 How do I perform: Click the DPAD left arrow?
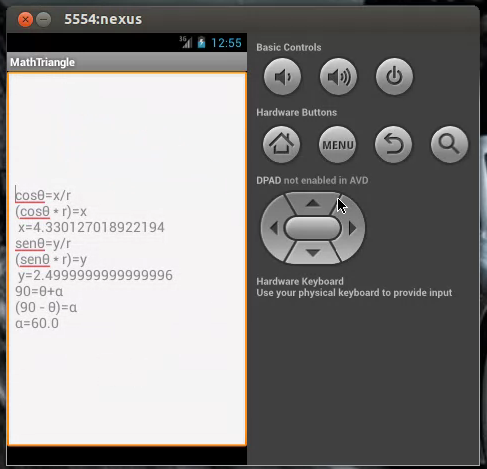[x=274, y=228]
